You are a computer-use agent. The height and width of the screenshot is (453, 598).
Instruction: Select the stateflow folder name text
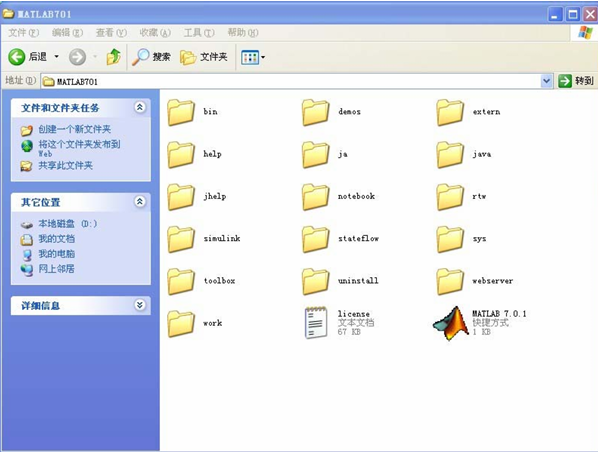click(x=358, y=239)
